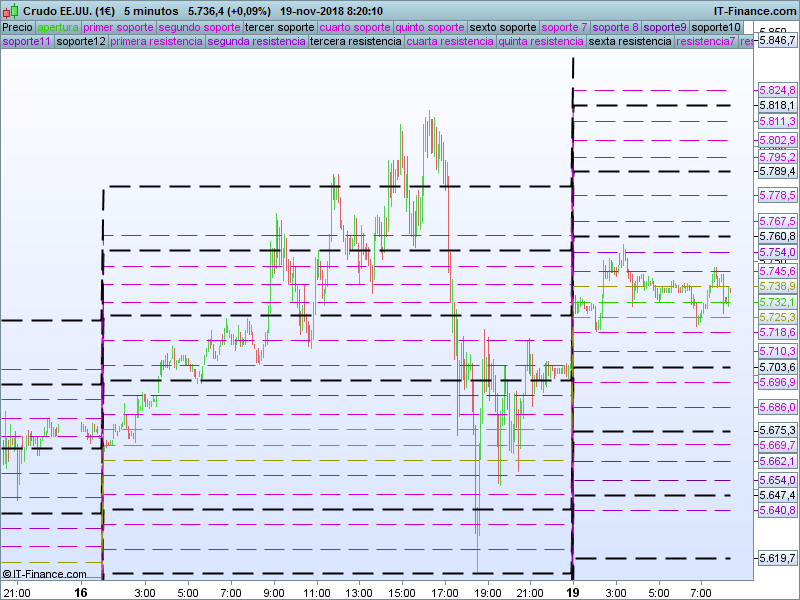Select the 5.738,9 olive price tag
The image size is (800, 600).
tap(777, 286)
